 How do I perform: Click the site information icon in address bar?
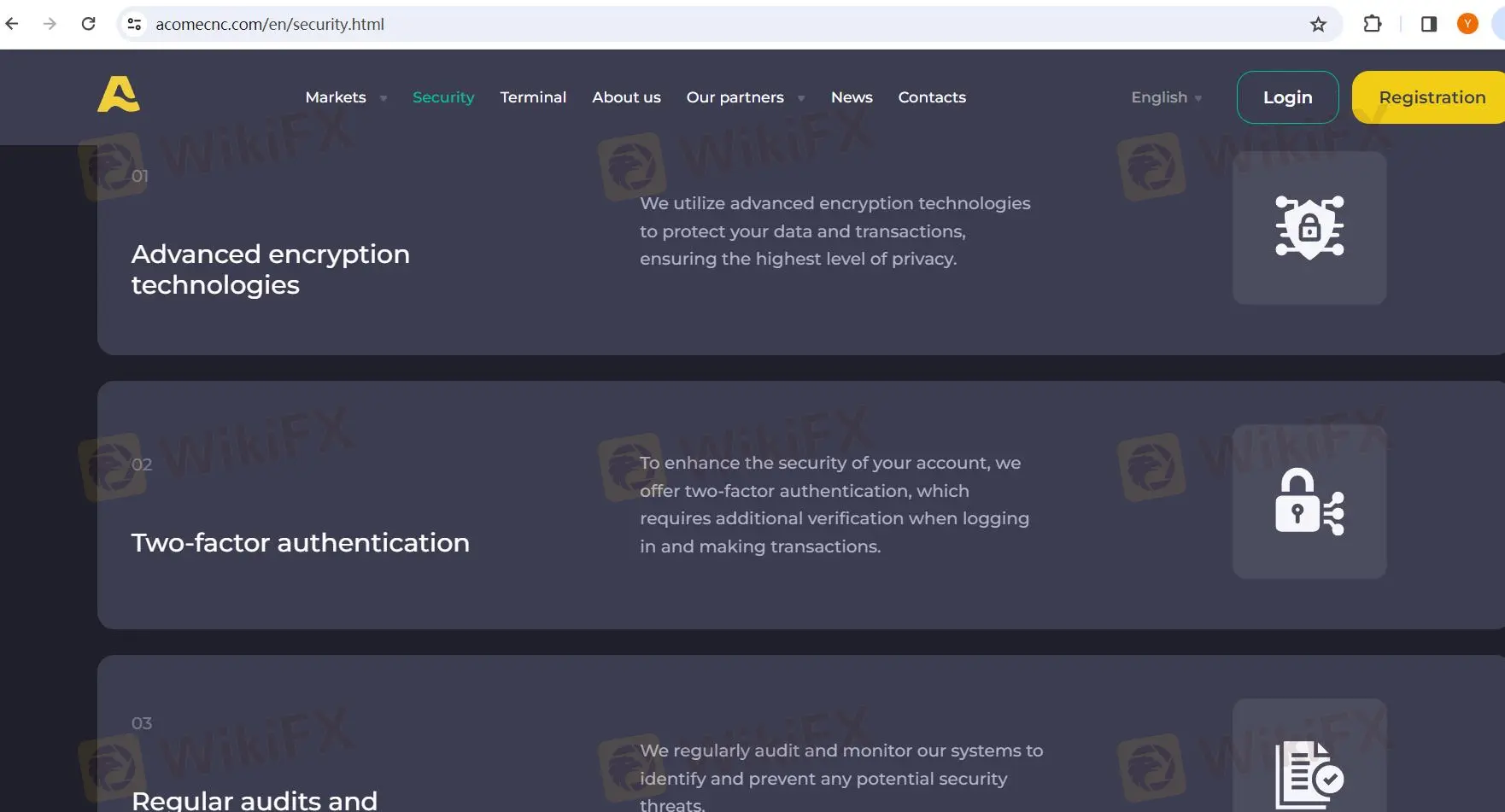click(x=134, y=24)
